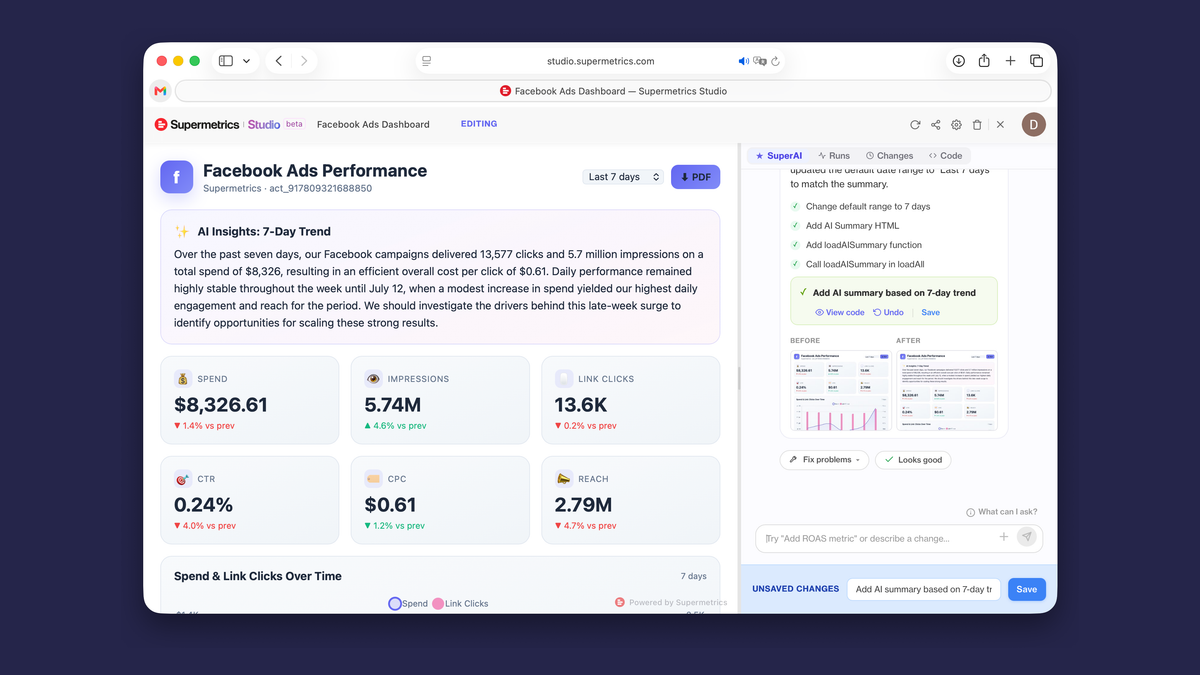Click the $8,326.61 spend value
The width and height of the screenshot is (1200, 675).
click(221, 405)
